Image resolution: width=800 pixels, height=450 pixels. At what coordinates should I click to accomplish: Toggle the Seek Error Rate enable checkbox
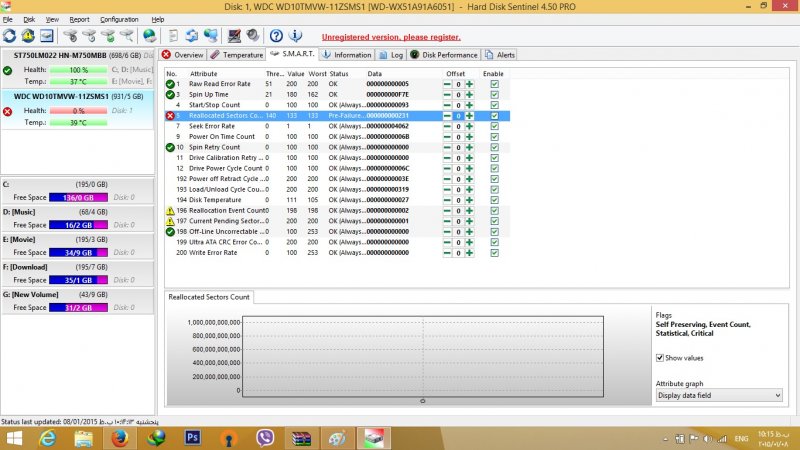494,127
